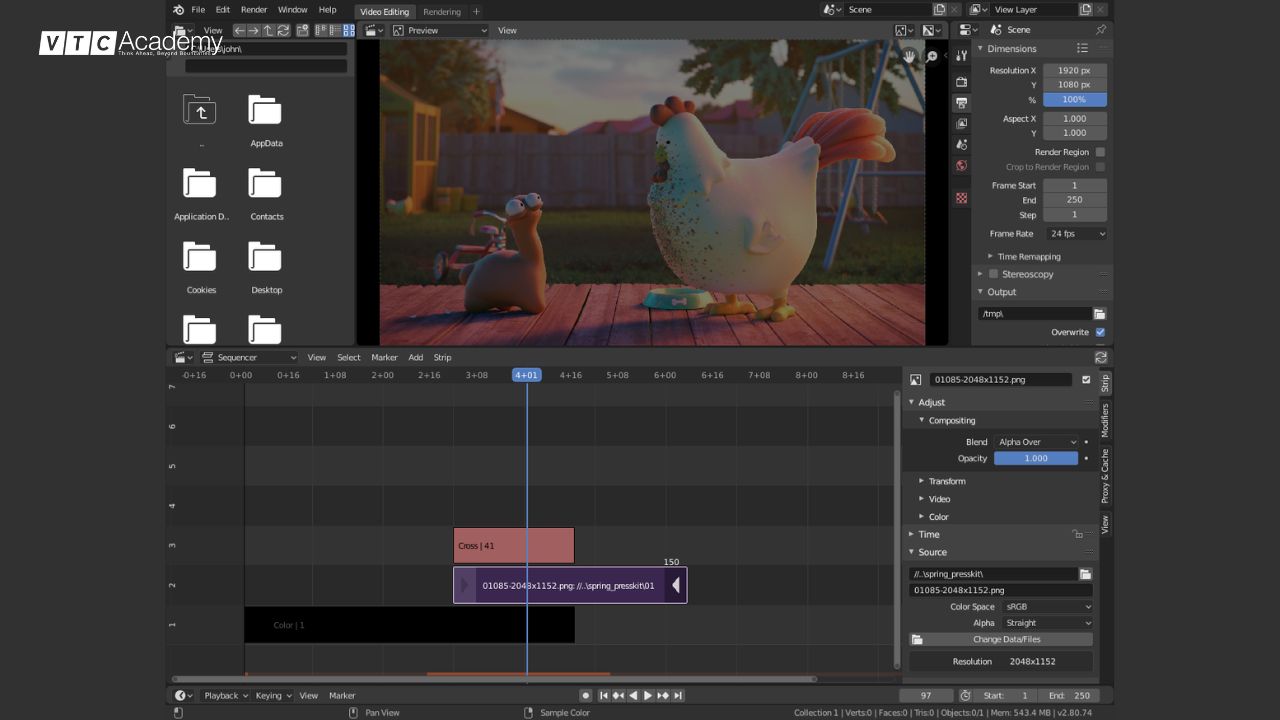Click the create new folder icon

coord(300,30)
